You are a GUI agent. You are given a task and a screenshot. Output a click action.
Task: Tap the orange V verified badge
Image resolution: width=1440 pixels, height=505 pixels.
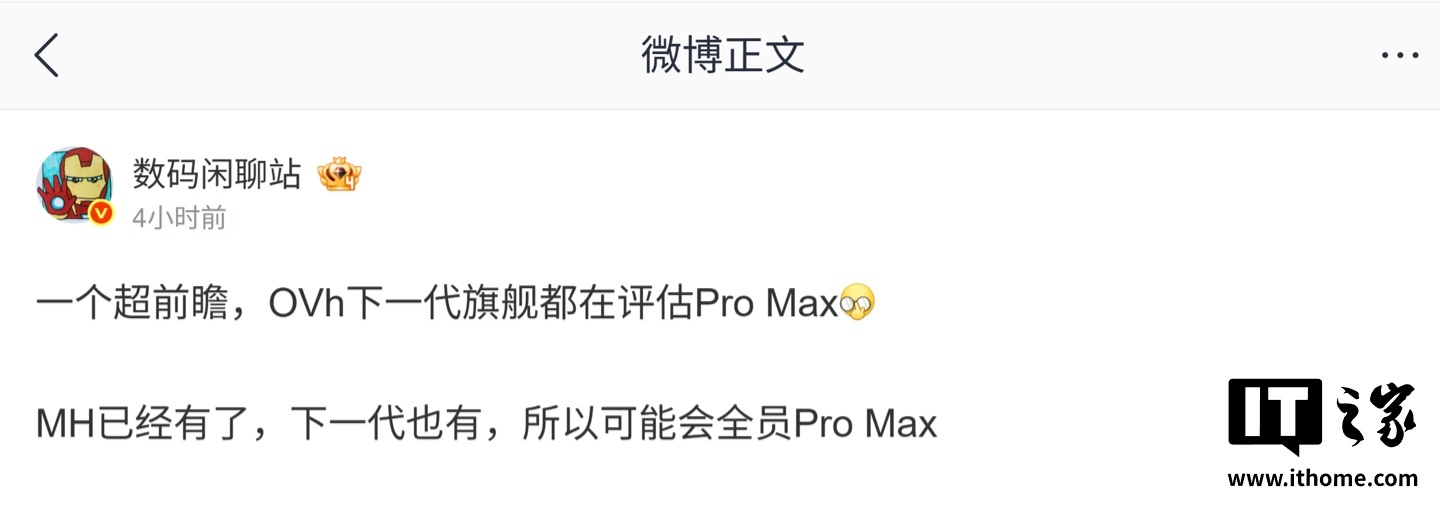(x=101, y=212)
